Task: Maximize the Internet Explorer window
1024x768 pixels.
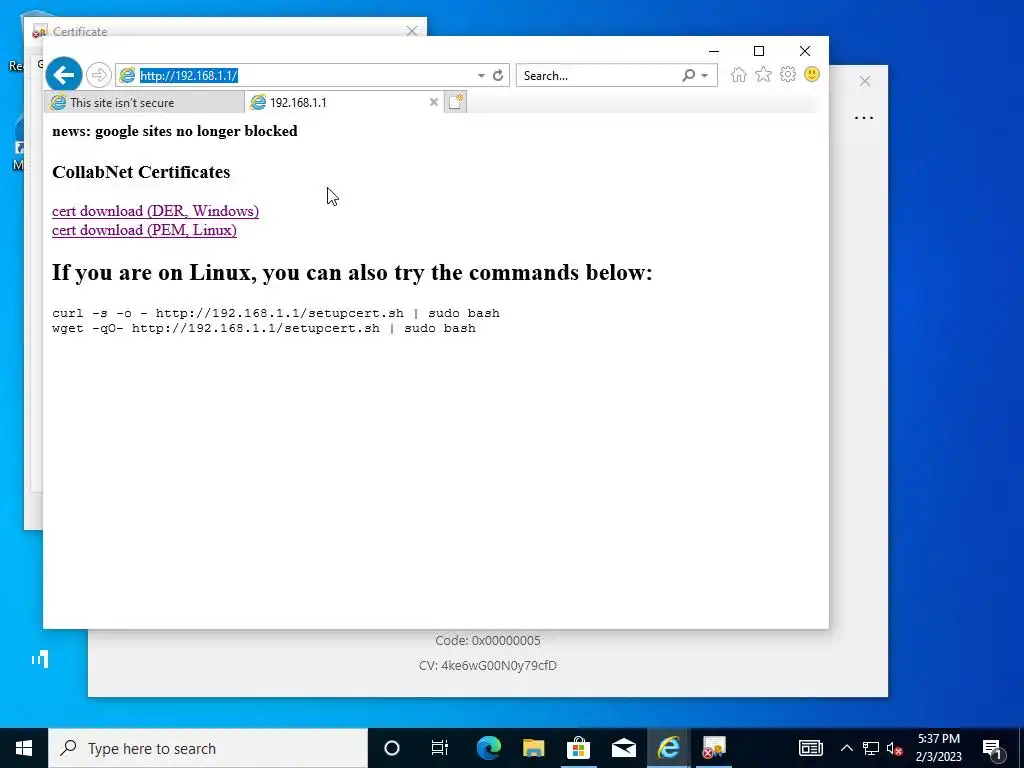Action: tap(759, 51)
